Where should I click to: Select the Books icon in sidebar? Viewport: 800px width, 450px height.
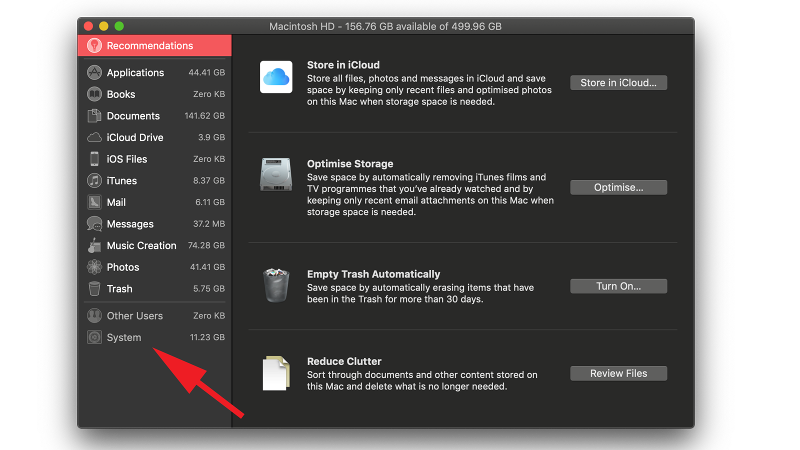(x=94, y=95)
